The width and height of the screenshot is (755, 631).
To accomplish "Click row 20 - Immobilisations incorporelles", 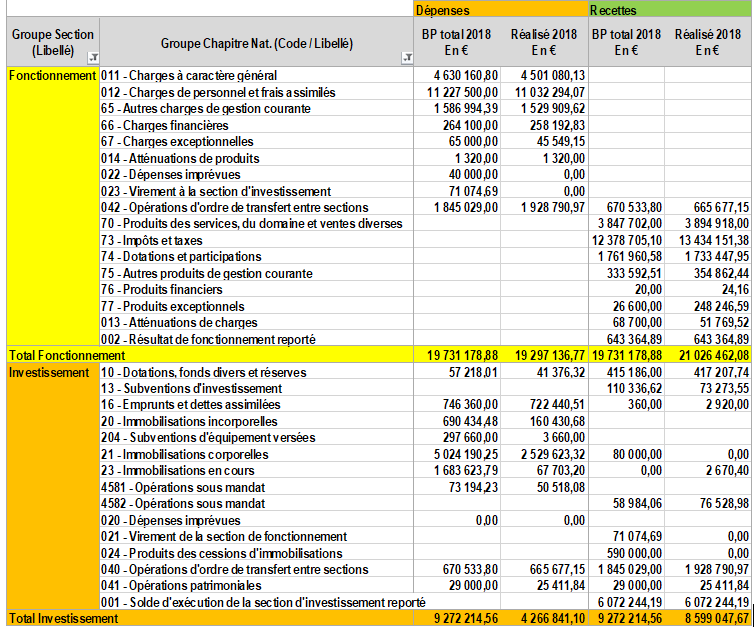I will tap(189, 421).
